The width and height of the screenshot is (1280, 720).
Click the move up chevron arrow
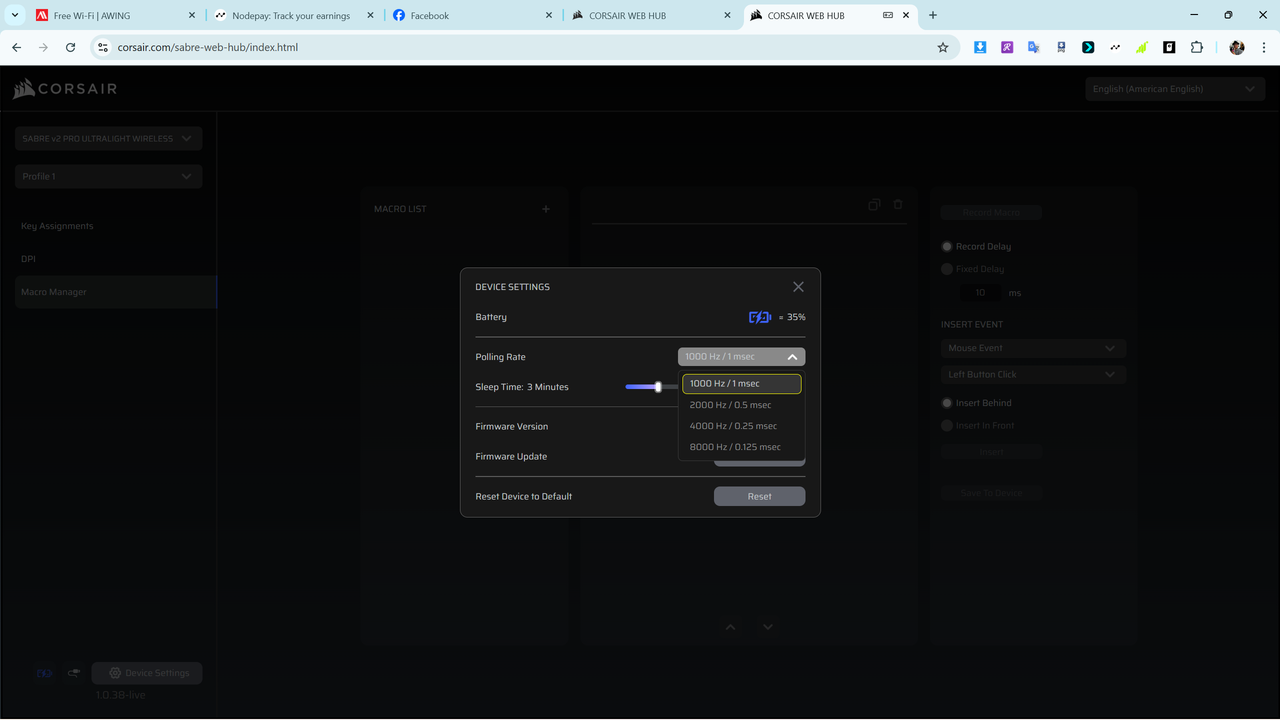(730, 627)
